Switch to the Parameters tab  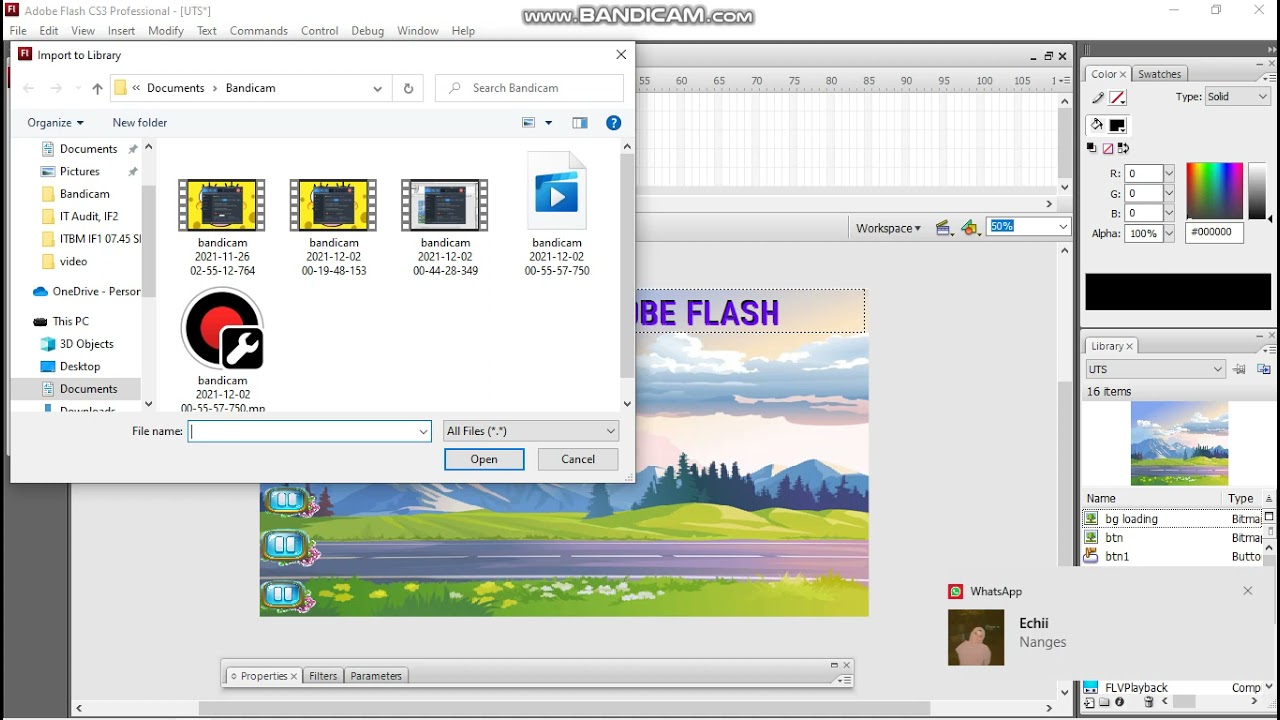pyautogui.click(x=376, y=676)
